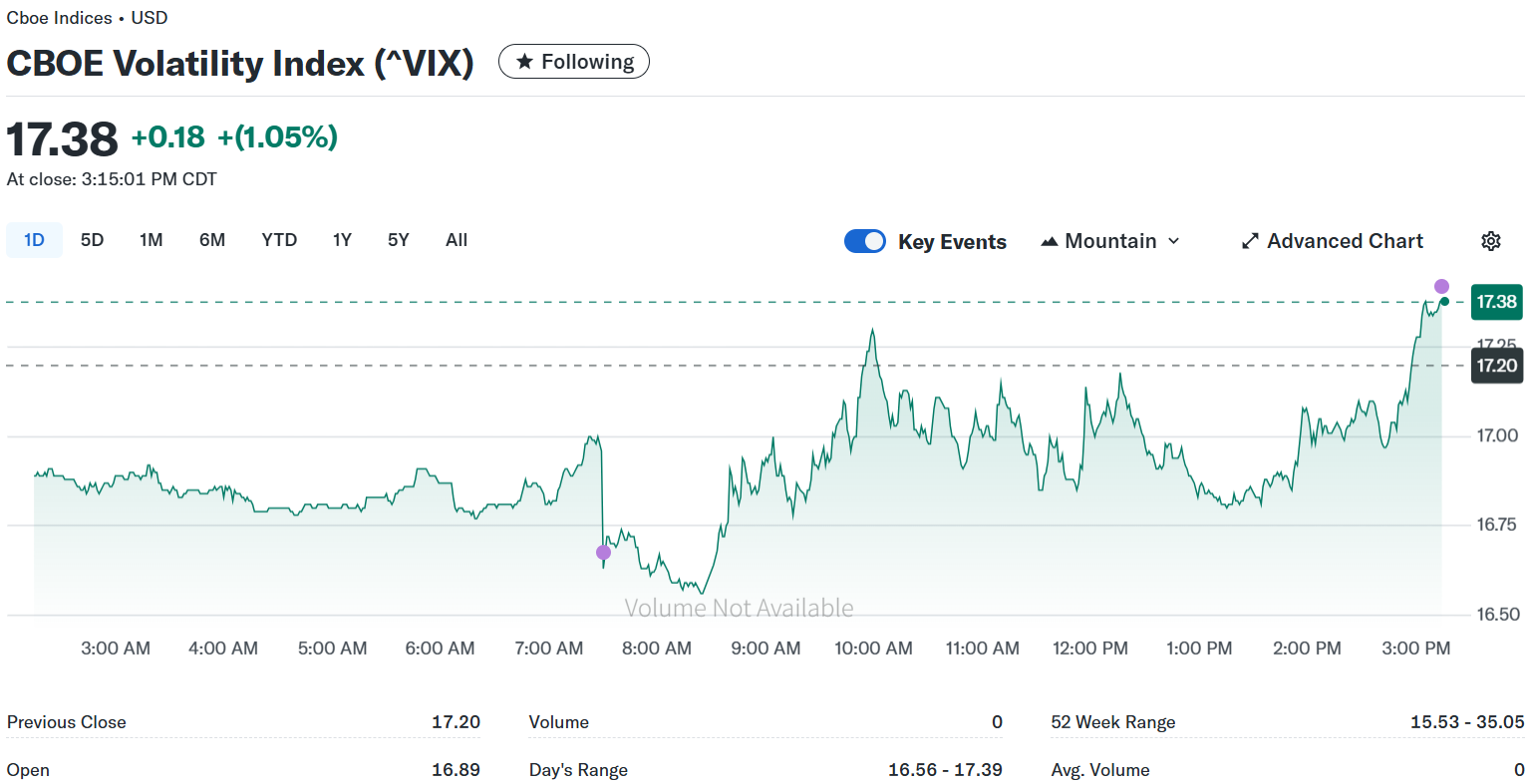
Task: Select the 1Y range tab
Action: 342,240
